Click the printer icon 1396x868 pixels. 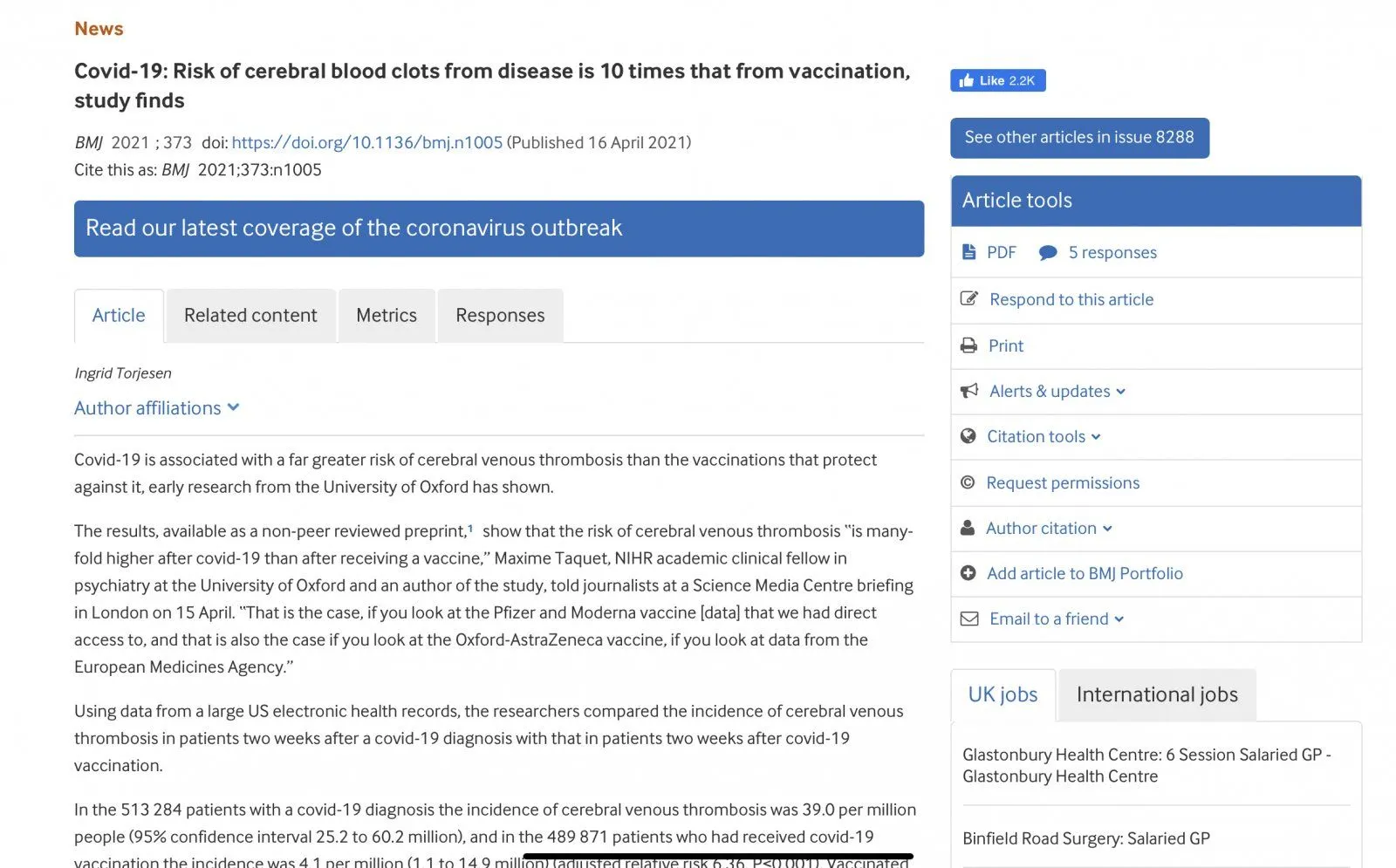pos(968,345)
